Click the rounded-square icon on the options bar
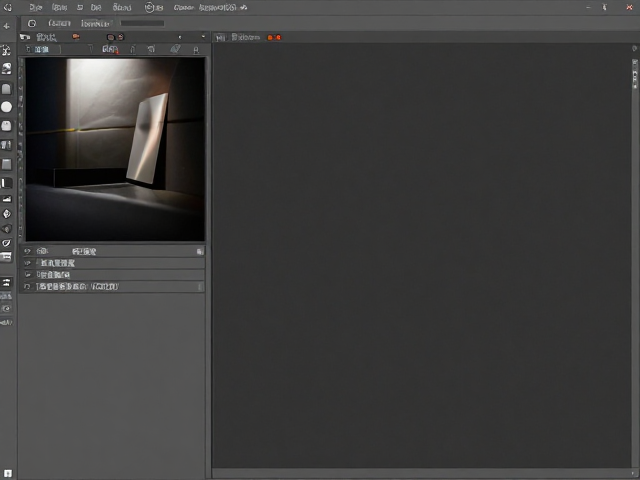The width and height of the screenshot is (640, 480). coord(32,23)
